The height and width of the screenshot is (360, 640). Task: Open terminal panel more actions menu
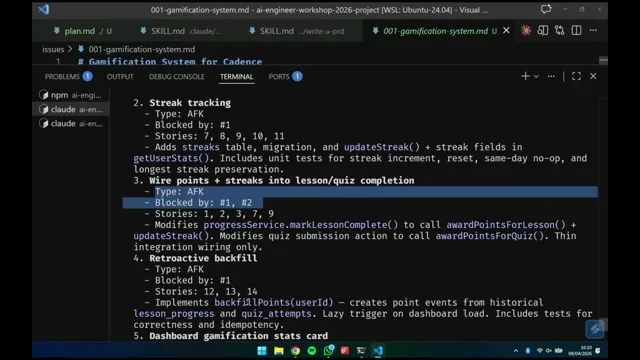coord(551,76)
